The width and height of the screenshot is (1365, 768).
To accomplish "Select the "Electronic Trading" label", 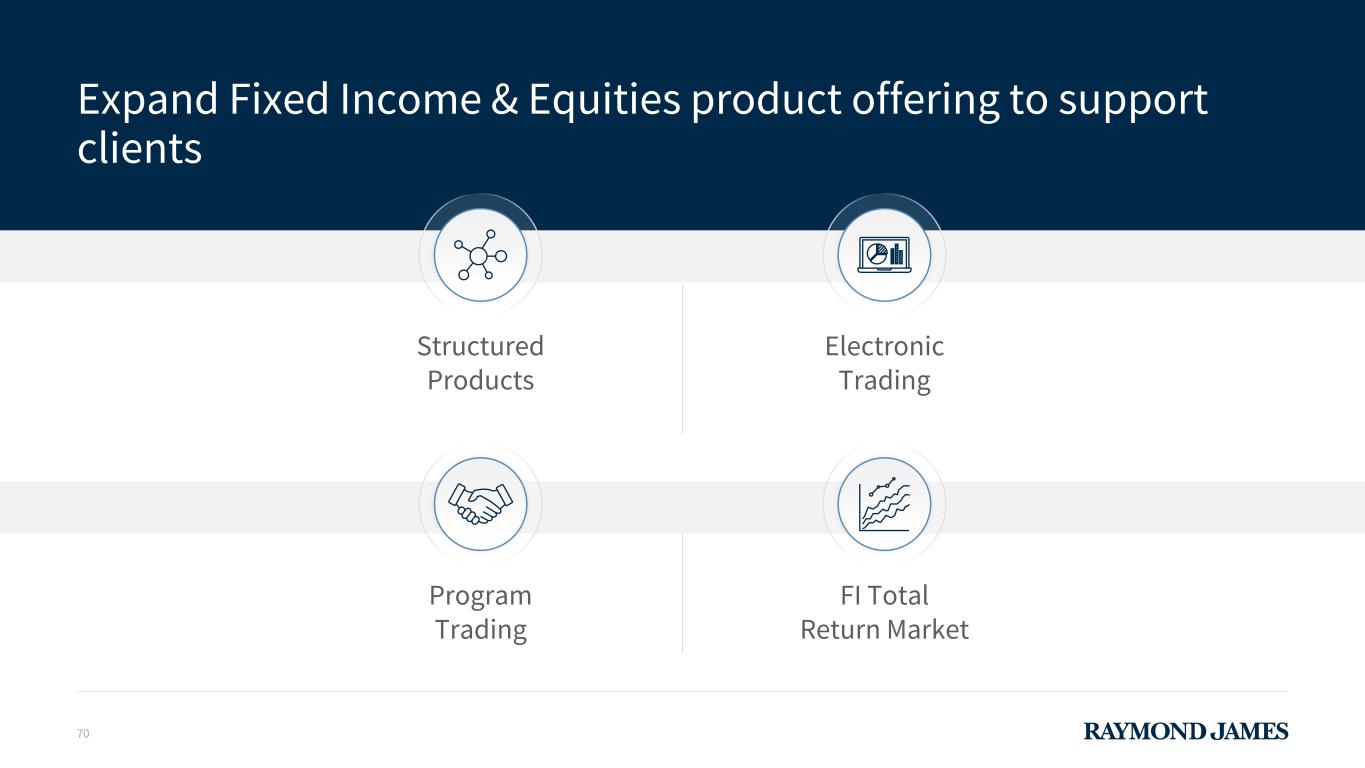I will pyautogui.click(x=884, y=363).
